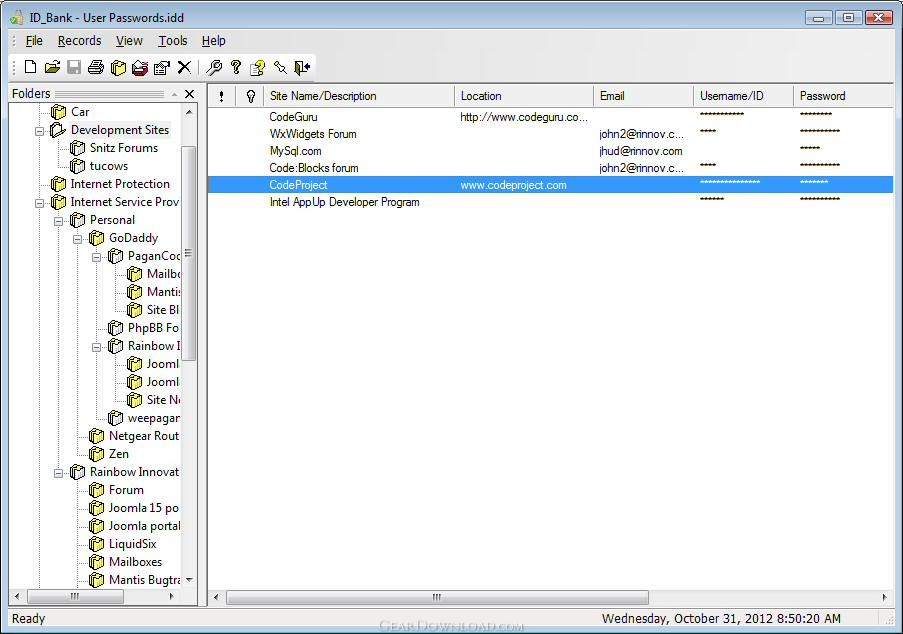
Task: Select the Intel AppUp Developer Program record
Action: pyautogui.click(x=551, y=202)
